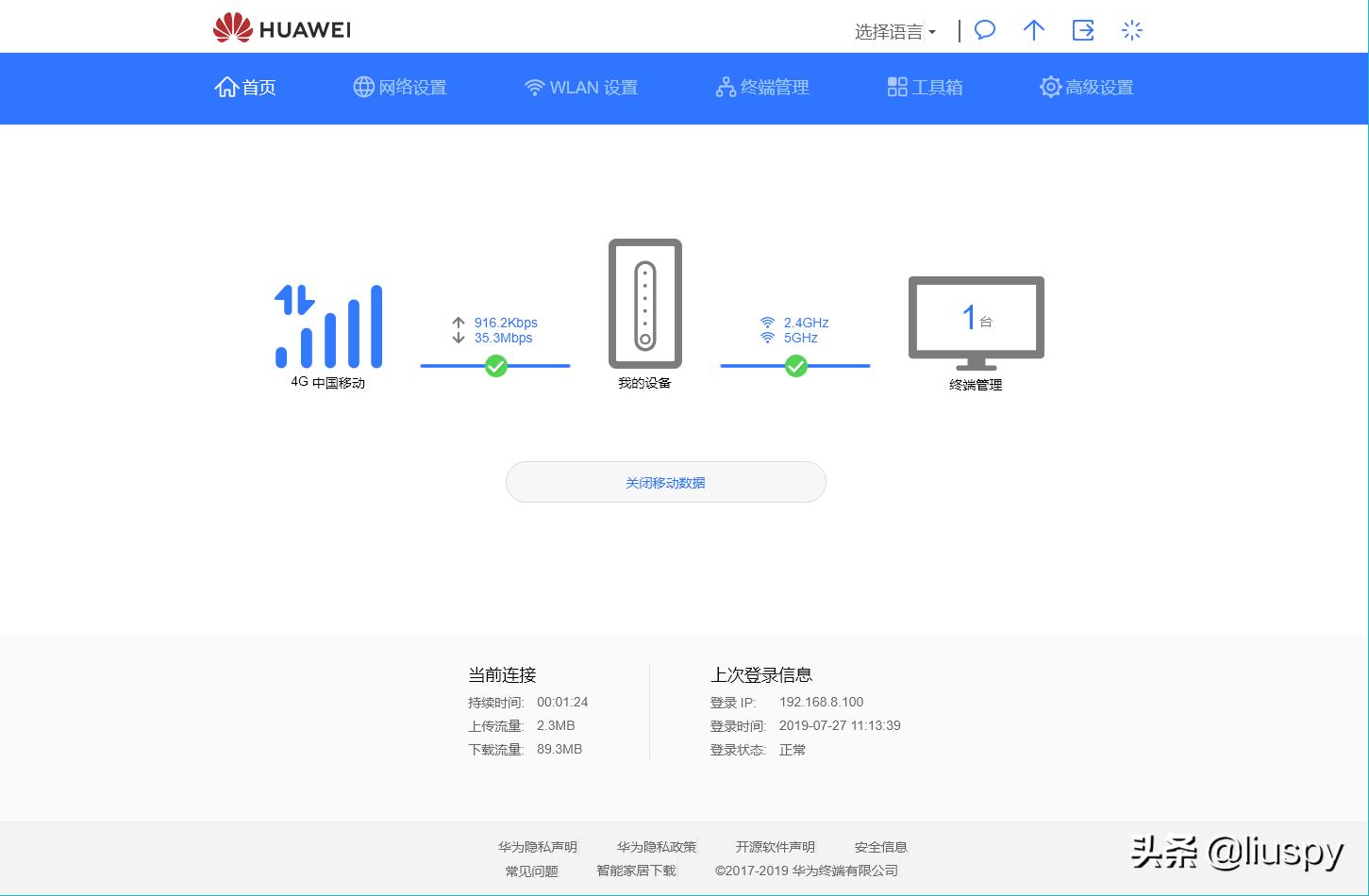The image size is (1369, 896).
Task: Click the refresh spinner icon top right
Action: pos(1131,30)
